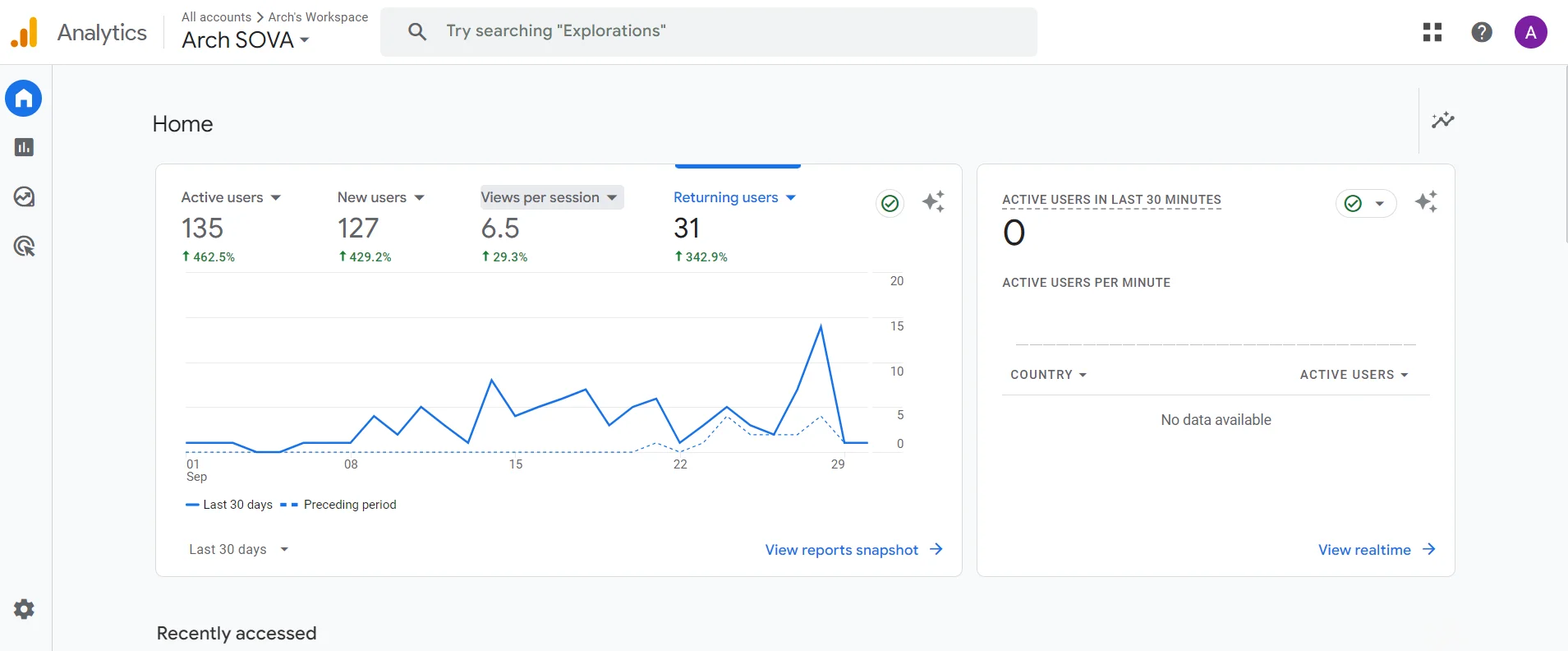Open the Arch SOVA property selector
This screenshot has height=651, width=1568.
coord(246,39)
